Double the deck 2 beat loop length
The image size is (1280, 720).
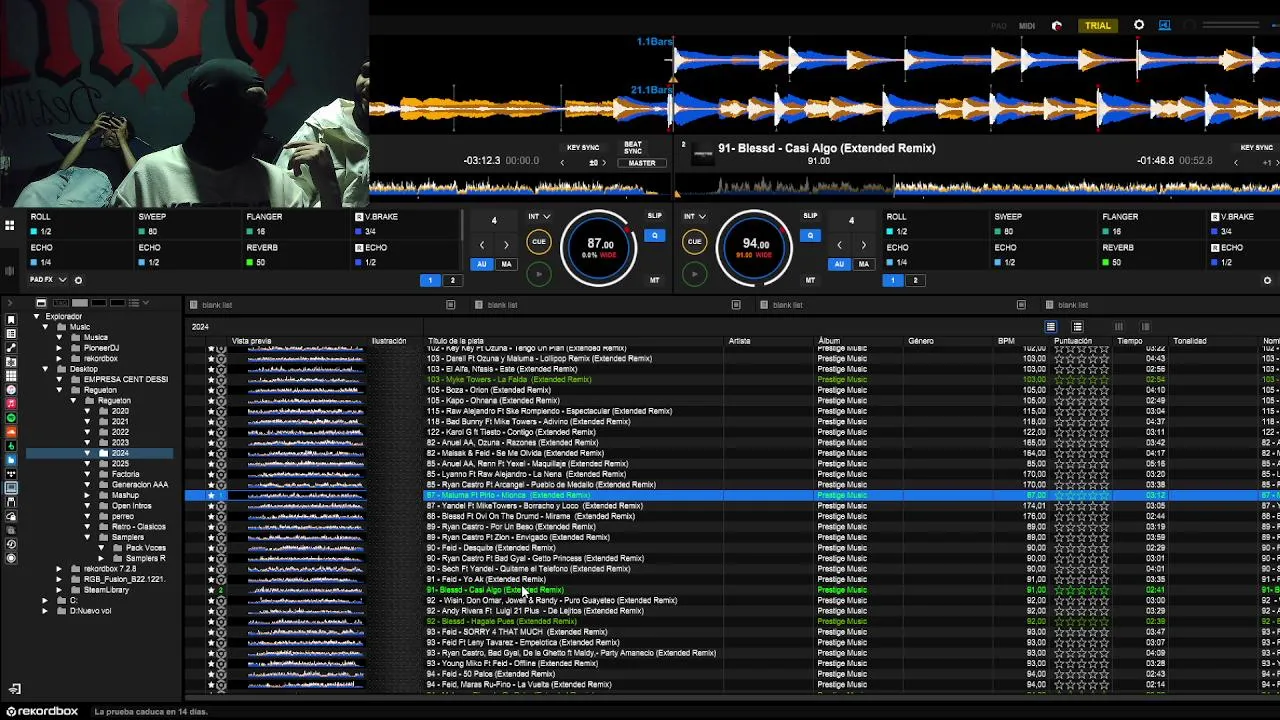click(x=864, y=245)
